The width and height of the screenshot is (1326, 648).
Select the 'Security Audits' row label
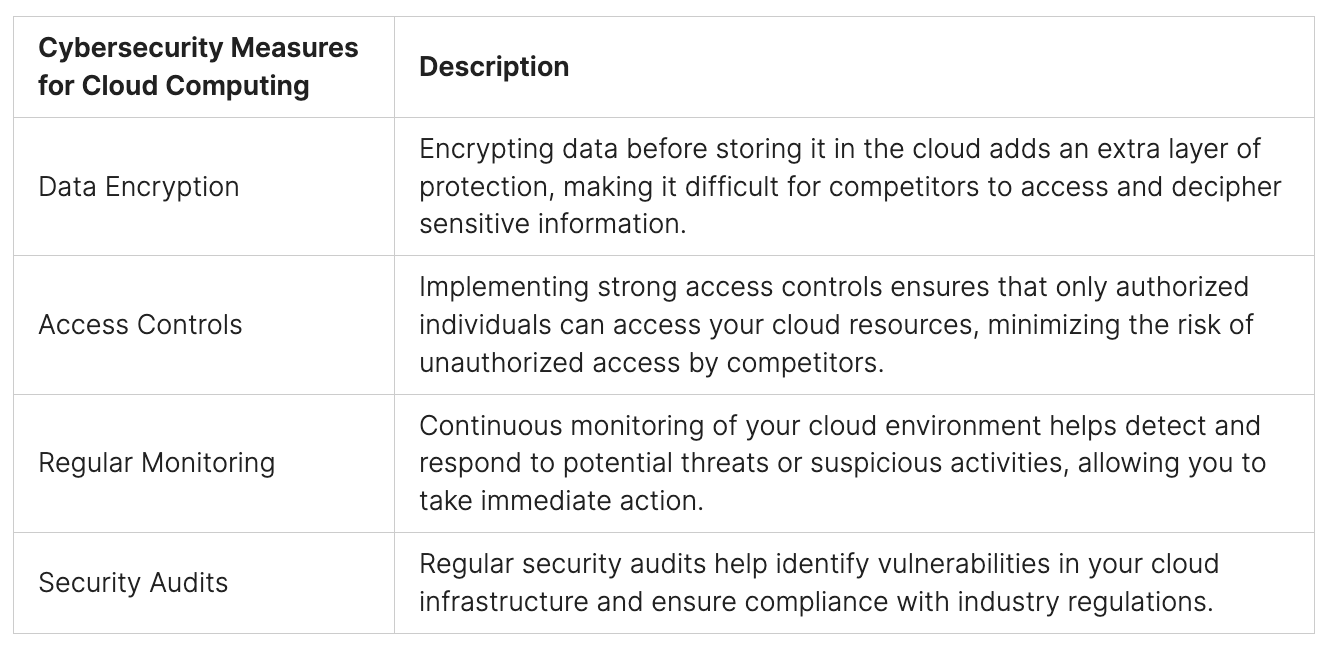point(133,583)
